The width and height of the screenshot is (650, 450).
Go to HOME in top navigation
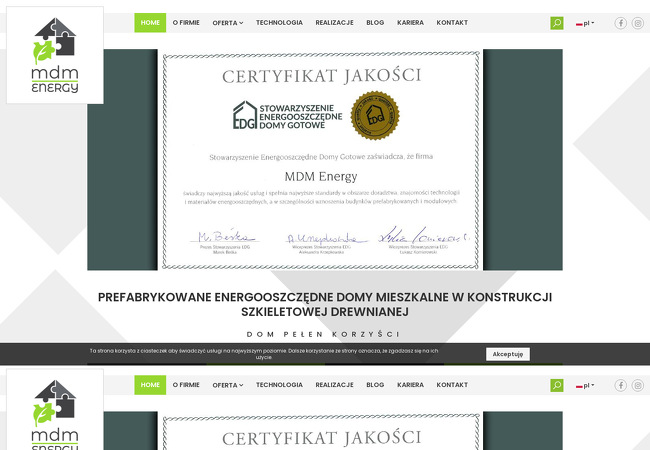pos(150,23)
